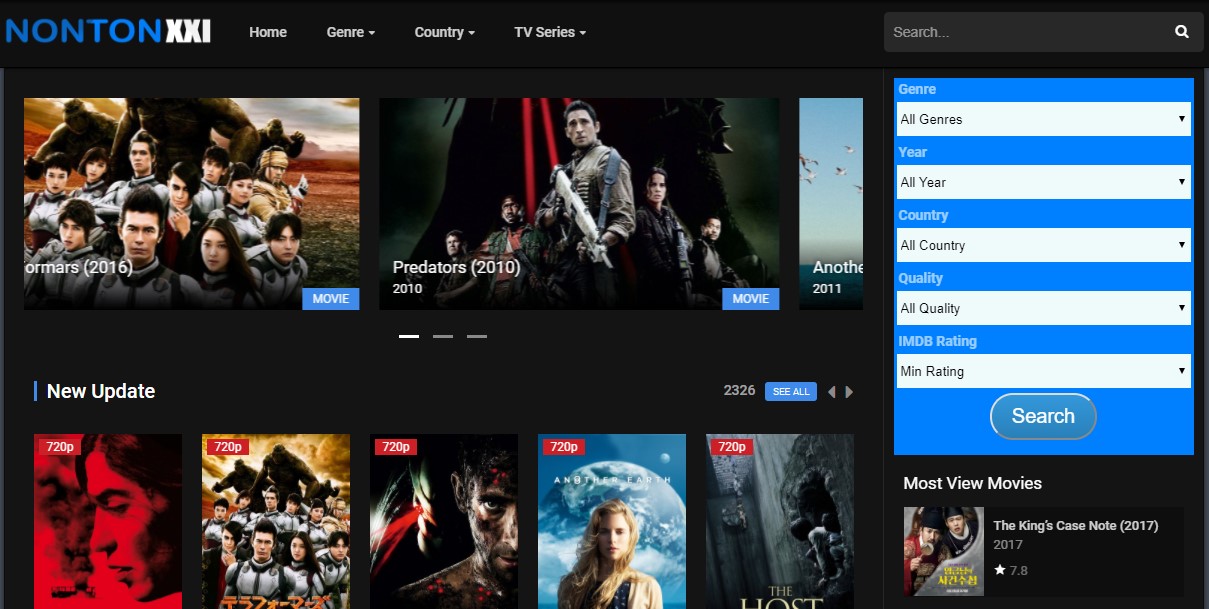Open the All Genres dropdown
Viewport: 1209px width, 609px height.
[1043, 119]
